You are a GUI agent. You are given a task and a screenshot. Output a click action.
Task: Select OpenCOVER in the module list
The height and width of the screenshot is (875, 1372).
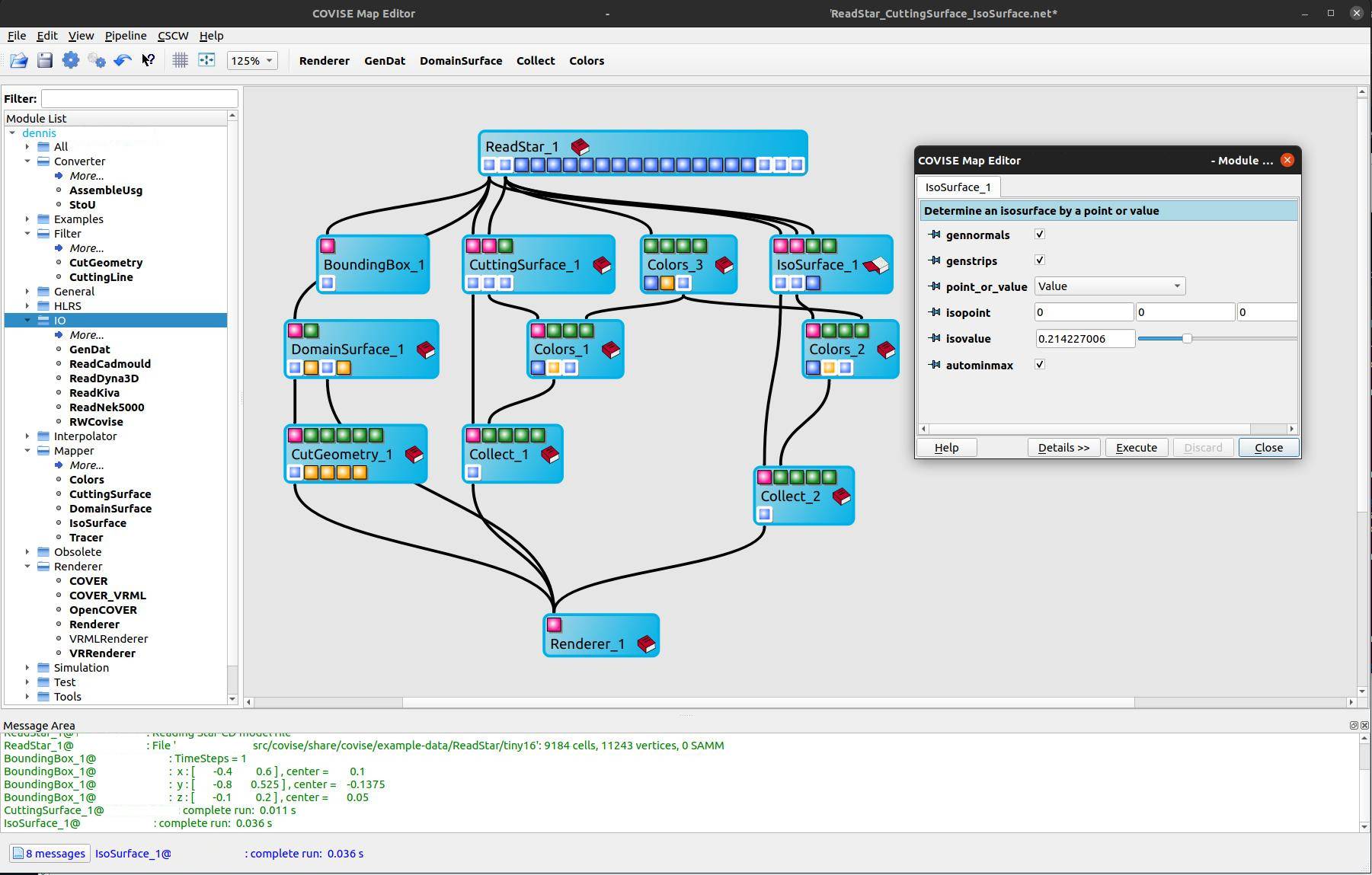click(x=103, y=610)
